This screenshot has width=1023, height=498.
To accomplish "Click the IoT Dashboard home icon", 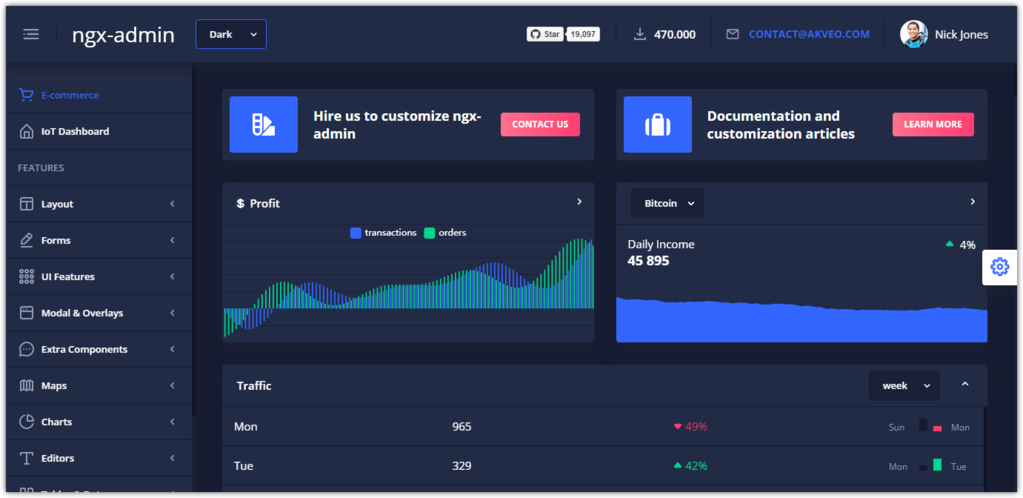I will point(27,132).
